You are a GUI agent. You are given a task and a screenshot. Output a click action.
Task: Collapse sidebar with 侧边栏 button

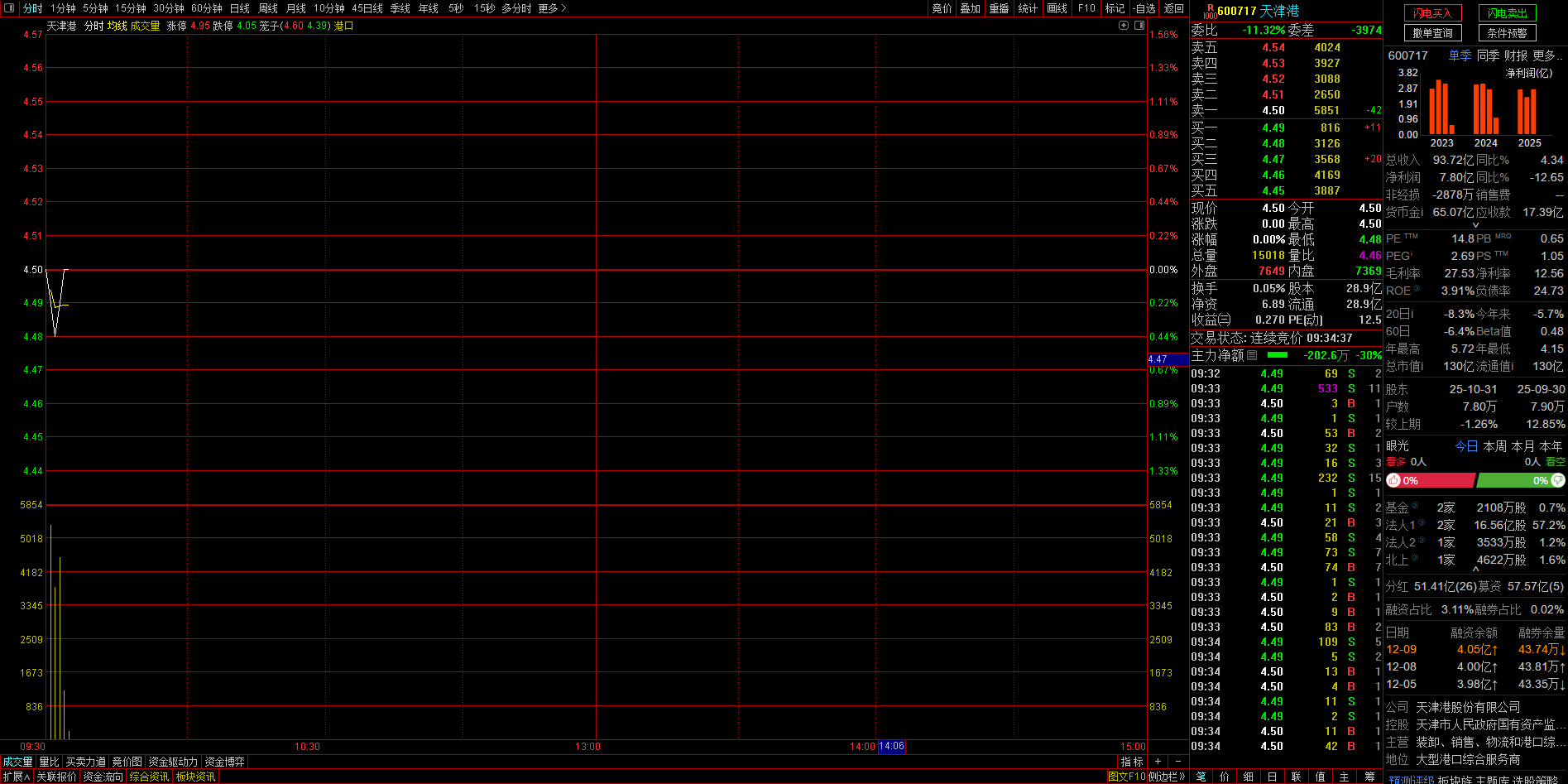tap(1167, 777)
